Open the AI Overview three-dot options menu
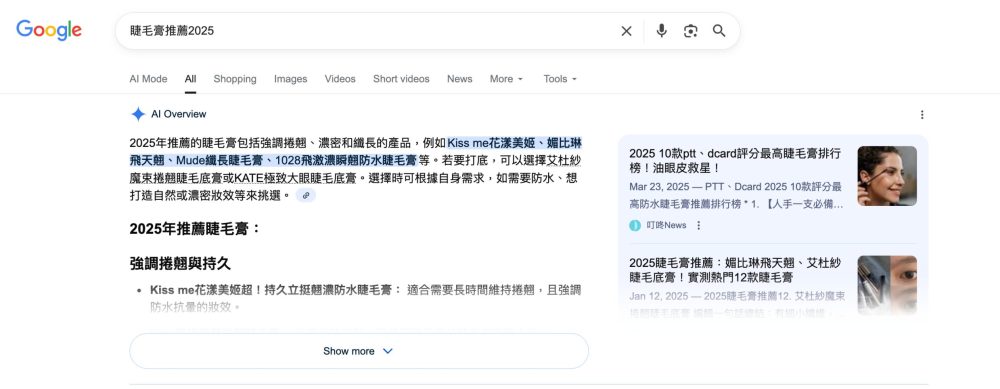Screen dimensions: 1000x389 pyautogui.click(x=922, y=115)
